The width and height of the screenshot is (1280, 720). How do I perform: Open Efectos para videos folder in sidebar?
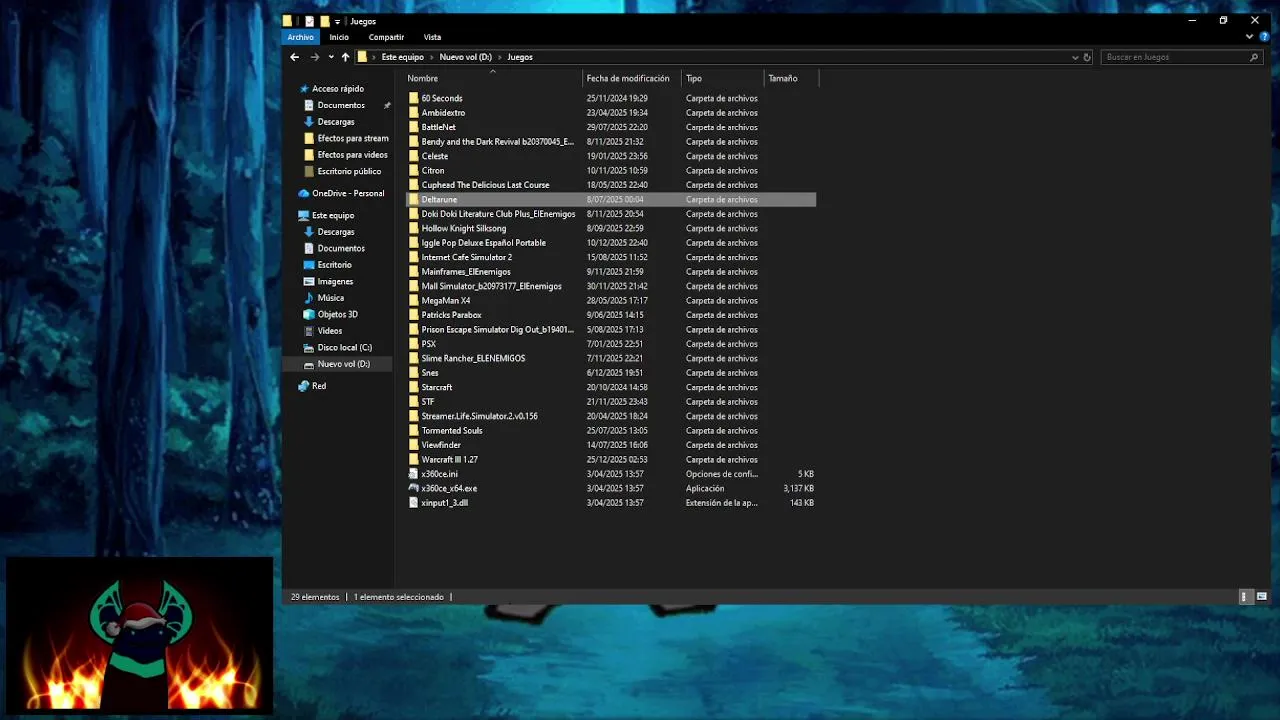tap(352, 155)
